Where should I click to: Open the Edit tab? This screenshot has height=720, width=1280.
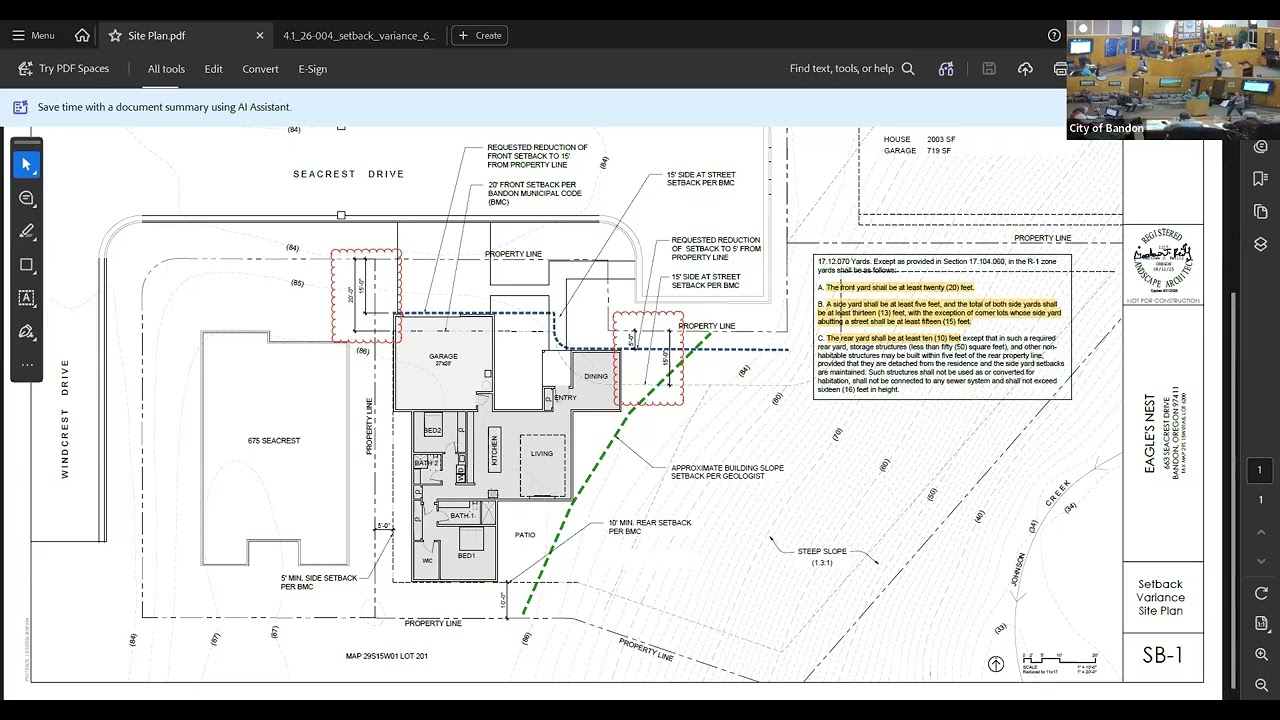click(x=214, y=69)
